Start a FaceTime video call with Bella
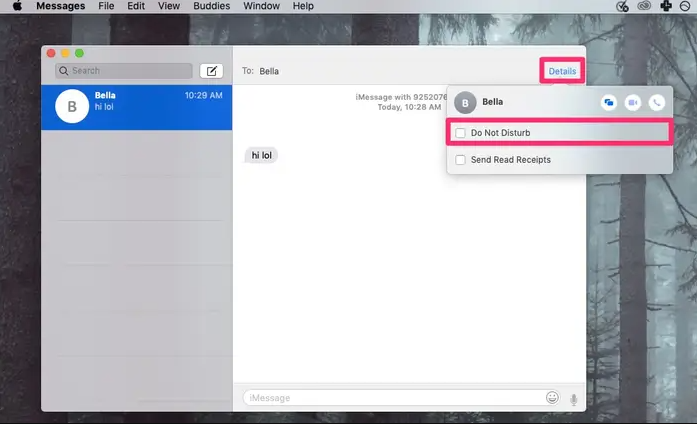Screen dimensions: 697x424 tap(633, 103)
